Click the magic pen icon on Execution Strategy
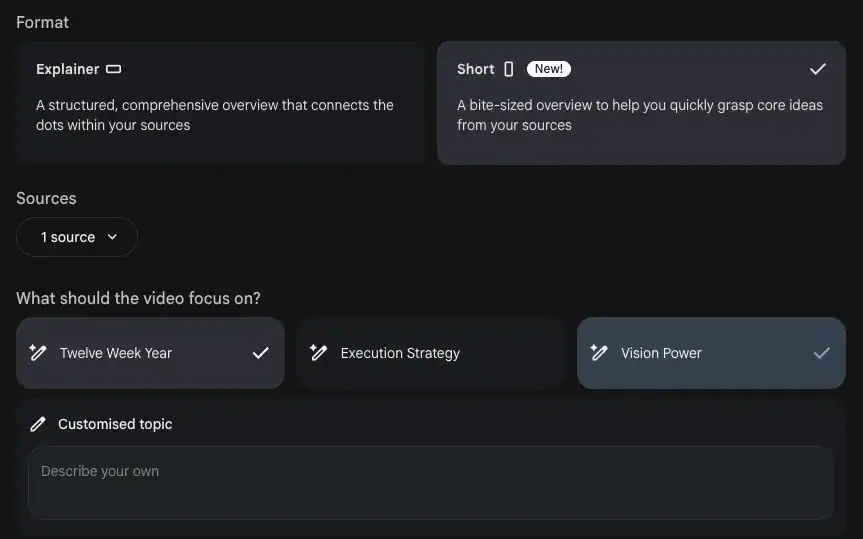This screenshot has height=539, width=863. [318, 352]
